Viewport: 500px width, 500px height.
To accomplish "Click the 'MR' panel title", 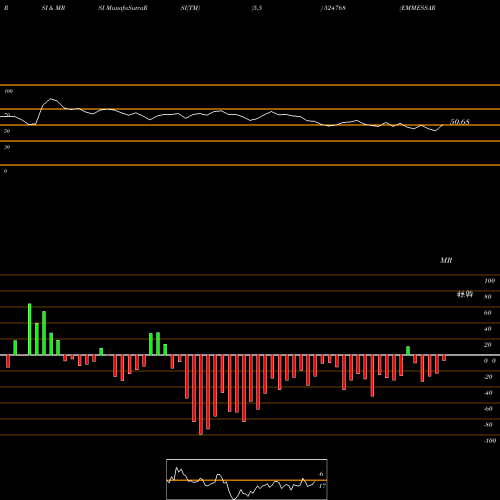I will click(x=446, y=260).
